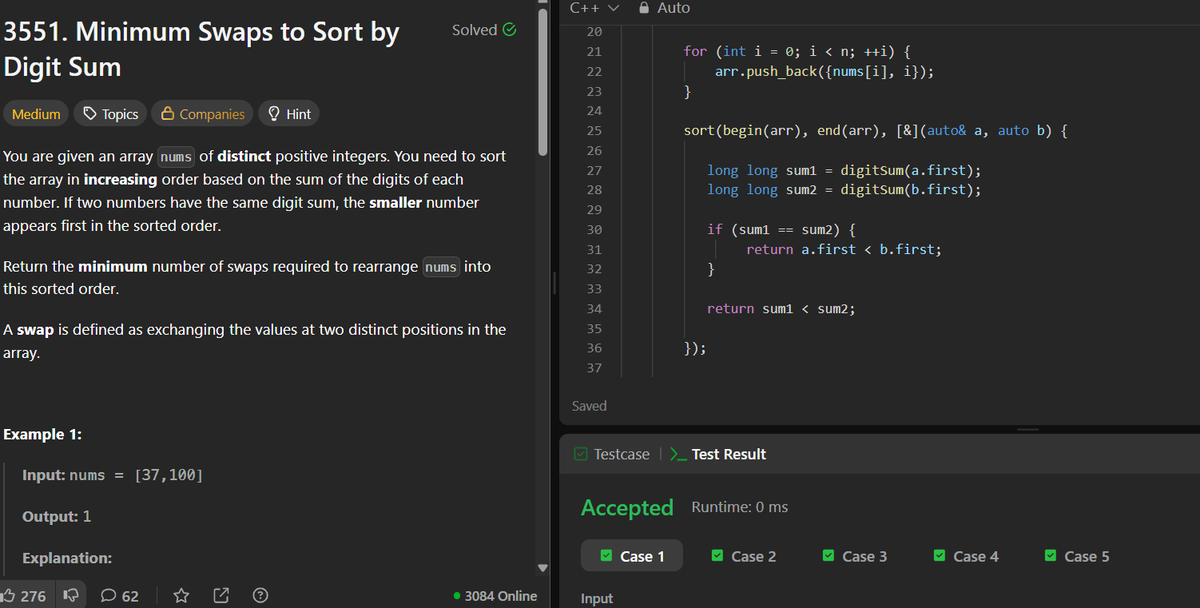The width and height of the screenshot is (1200, 608).
Task: Click the Example 1 heading
Action: [43, 434]
